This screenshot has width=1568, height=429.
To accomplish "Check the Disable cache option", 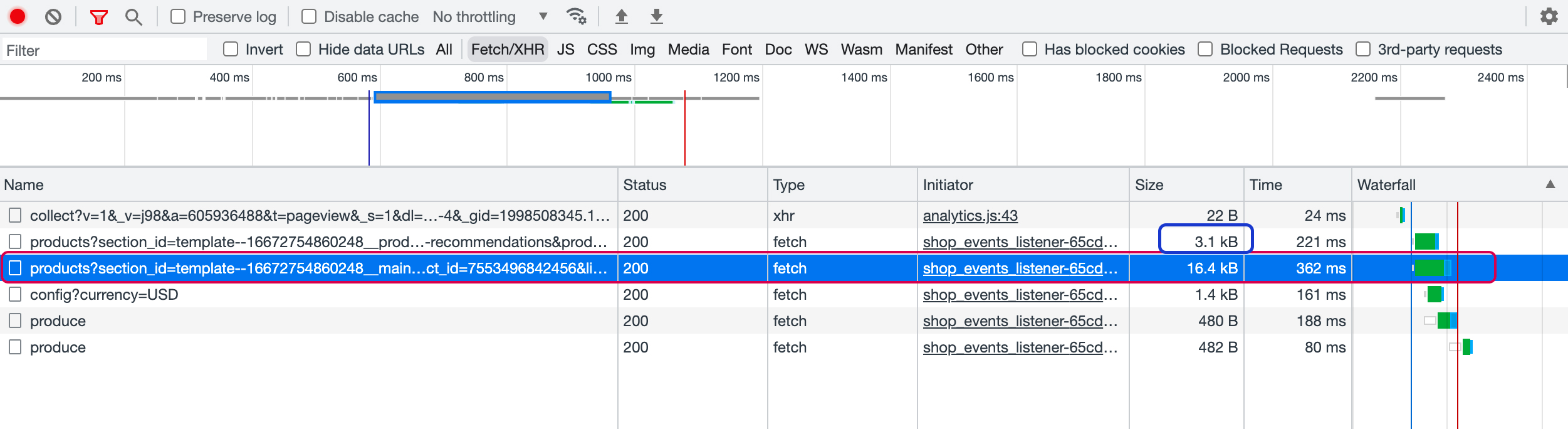I will click(x=309, y=16).
